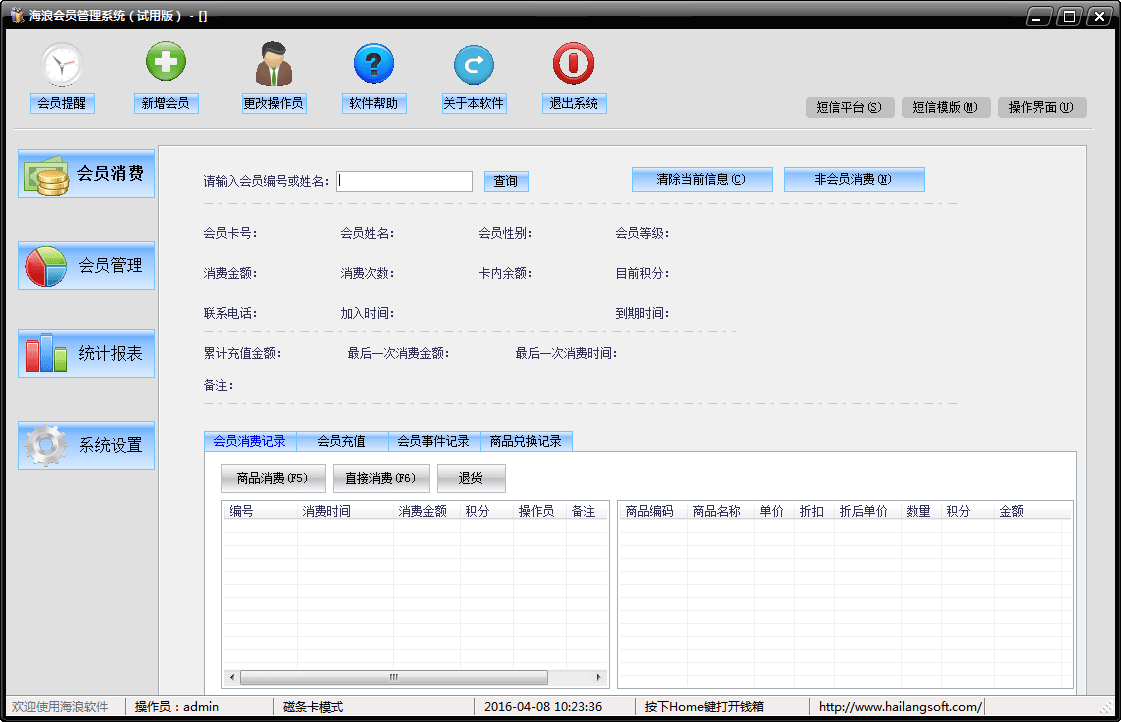Image resolution: width=1121 pixels, height=722 pixels.
Task: Click the horizontal scrollbar right arrow in the records list
Action: [600, 677]
